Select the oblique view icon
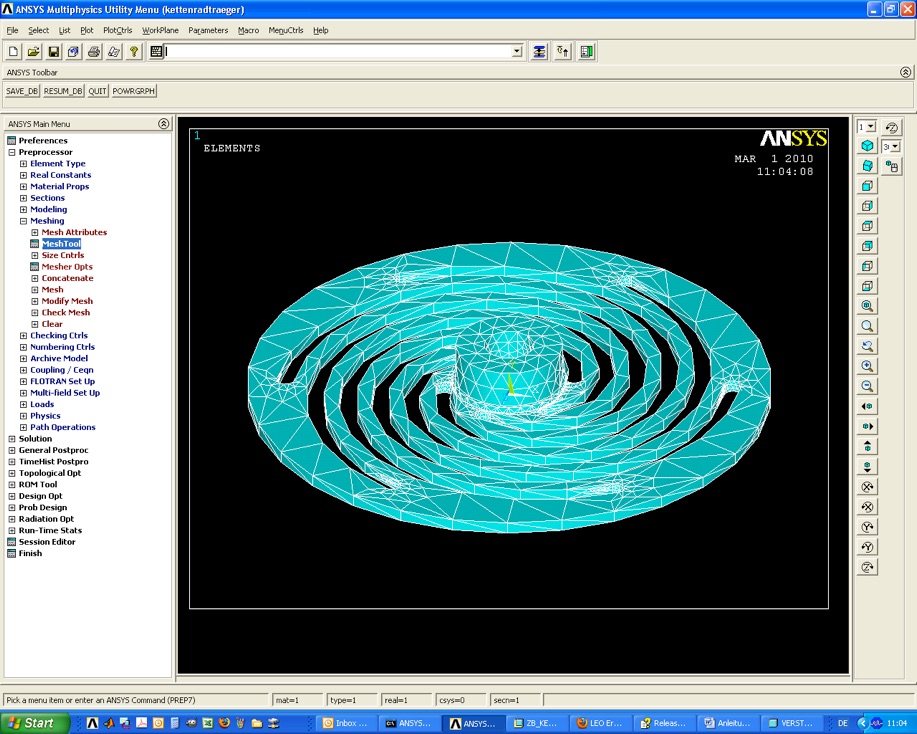Screen dimensions: 917x734 [867, 166]
